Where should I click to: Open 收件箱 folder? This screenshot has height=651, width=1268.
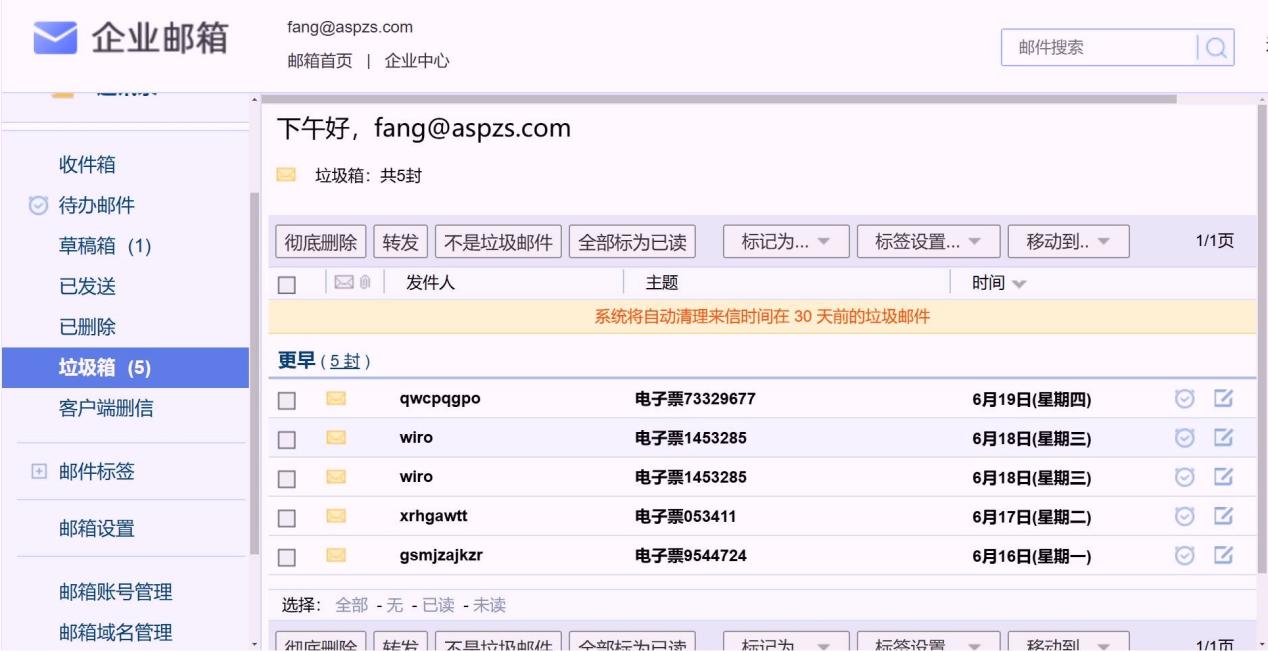87,165
